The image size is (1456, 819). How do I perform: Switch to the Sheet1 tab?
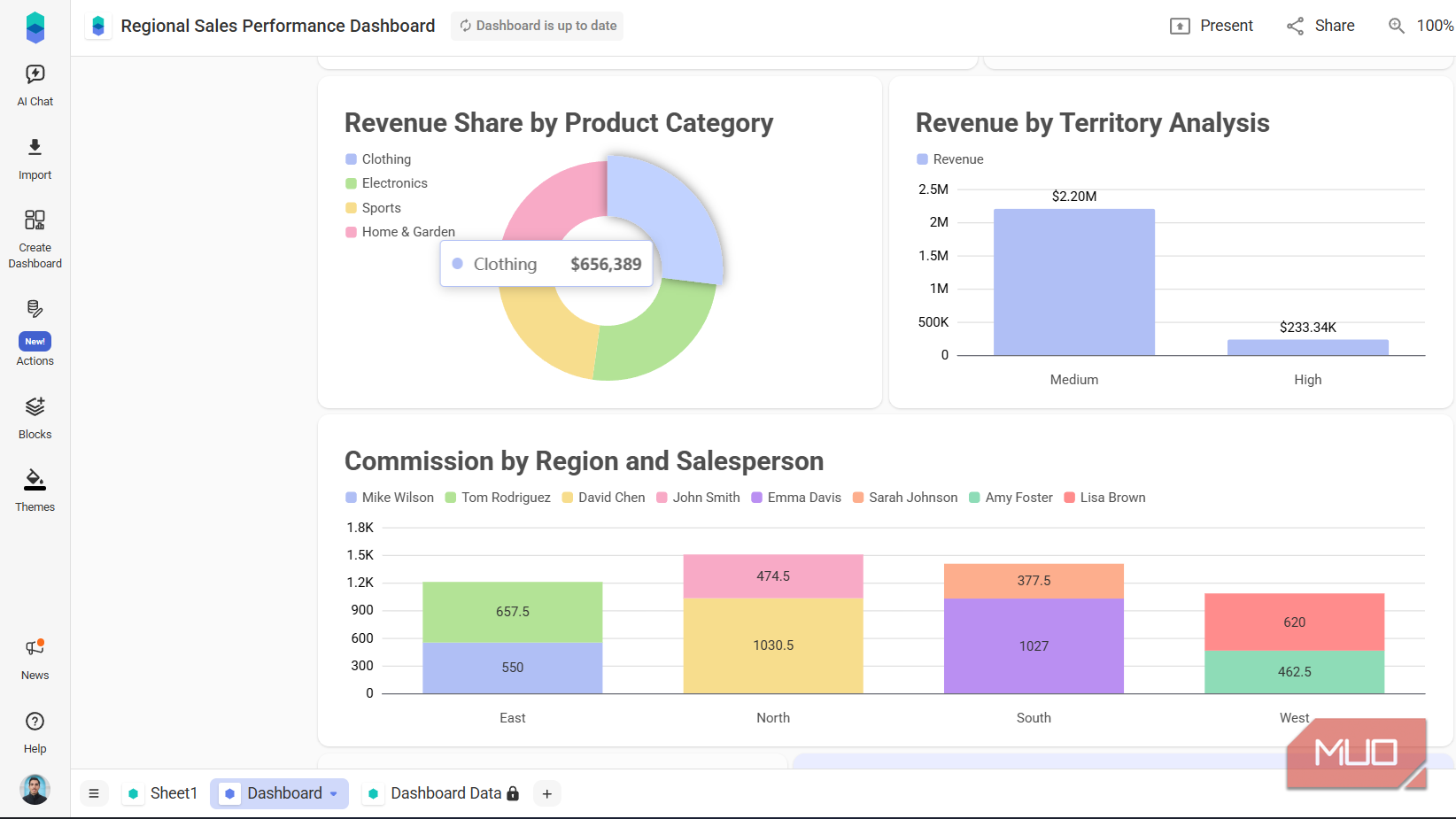(x=162, y=793)
